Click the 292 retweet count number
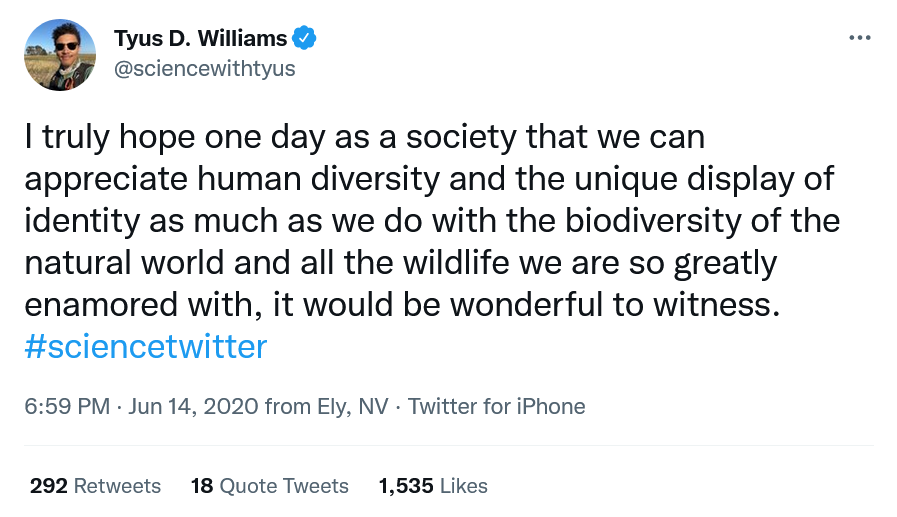This screenshot has height=517, width=897. 49,486
